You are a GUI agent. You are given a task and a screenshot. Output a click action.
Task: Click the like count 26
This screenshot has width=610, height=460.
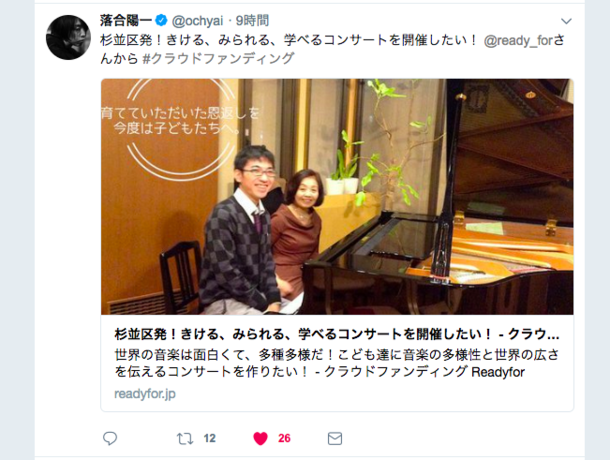[x=284, y=439]
